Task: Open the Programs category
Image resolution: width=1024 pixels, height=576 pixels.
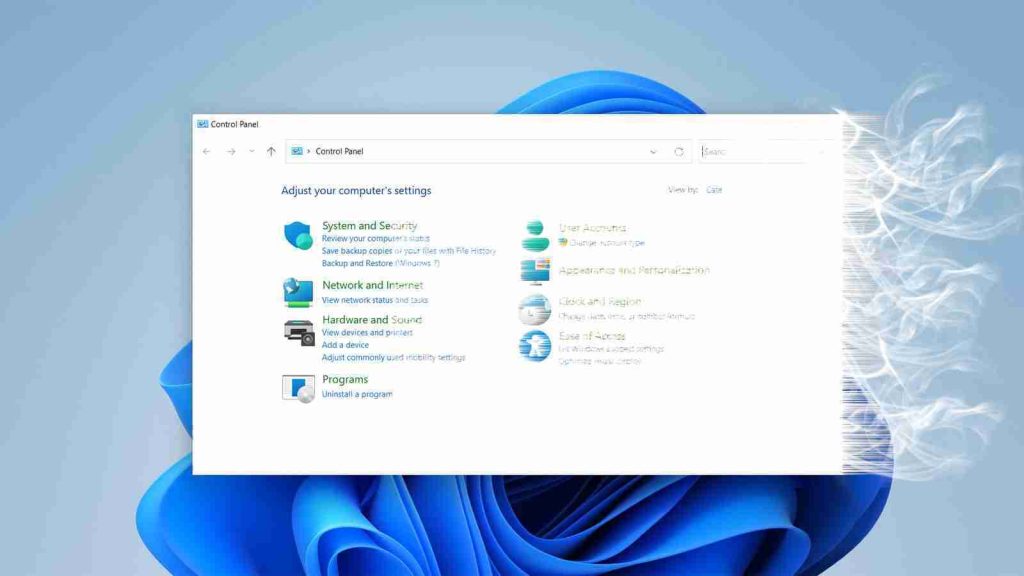Action: 345,379
